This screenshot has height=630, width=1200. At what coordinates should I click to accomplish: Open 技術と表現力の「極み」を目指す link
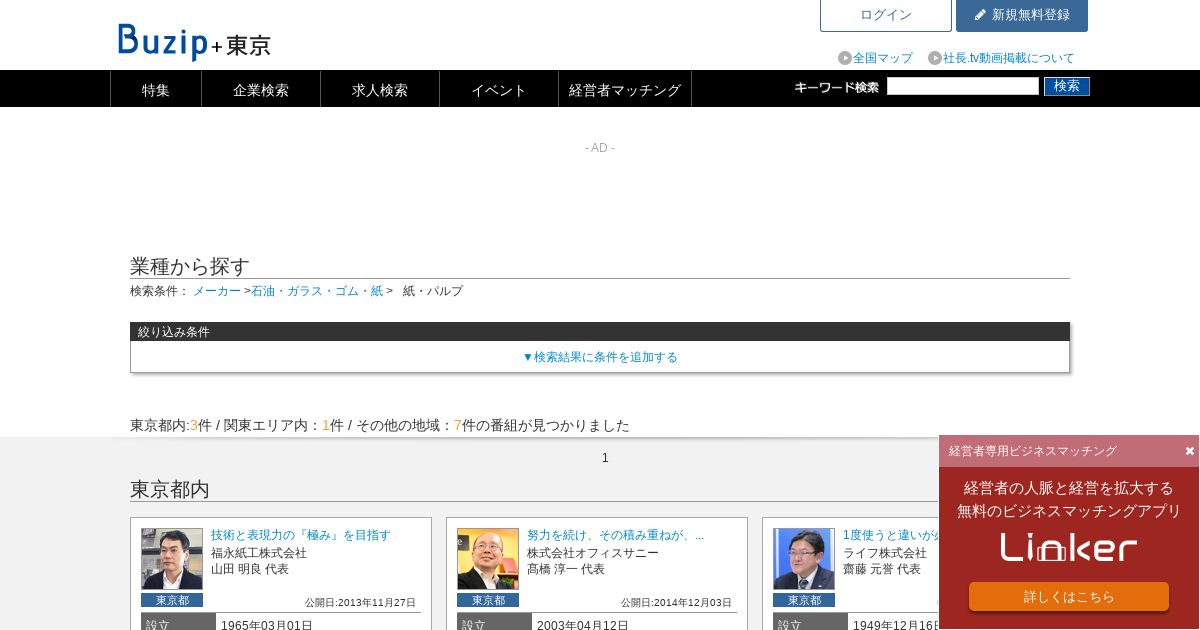pyautogui.click(x=301, y=535)
